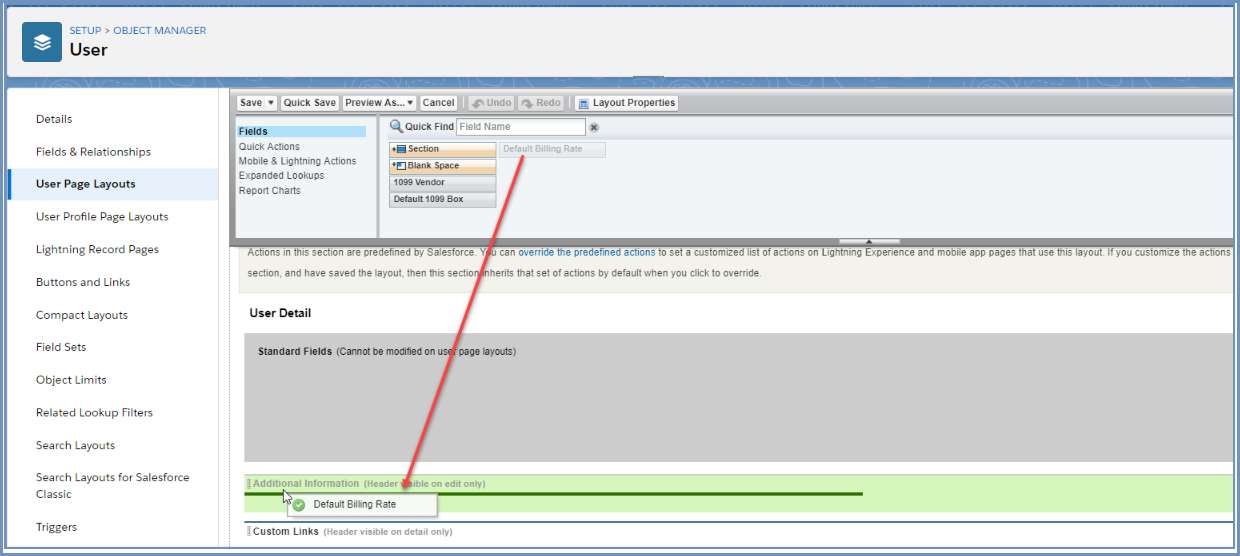
Task: Click the green check on Default Billing Rate
Action: tap(299, 505)
